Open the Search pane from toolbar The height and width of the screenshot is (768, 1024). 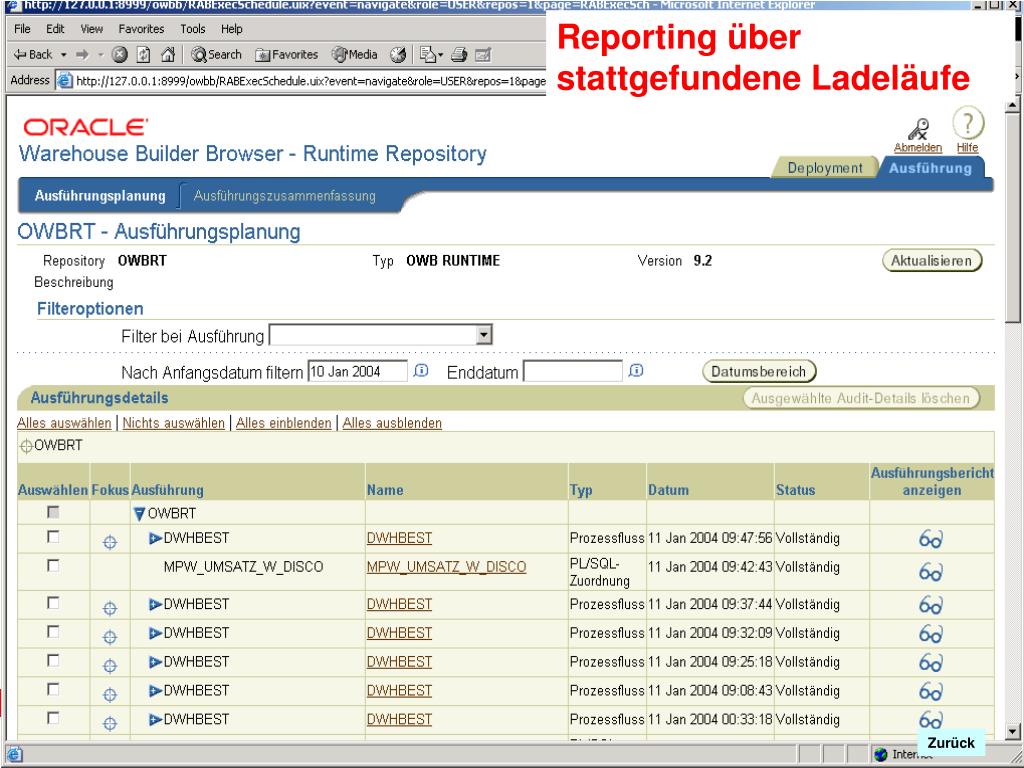(x=216, y=55)
